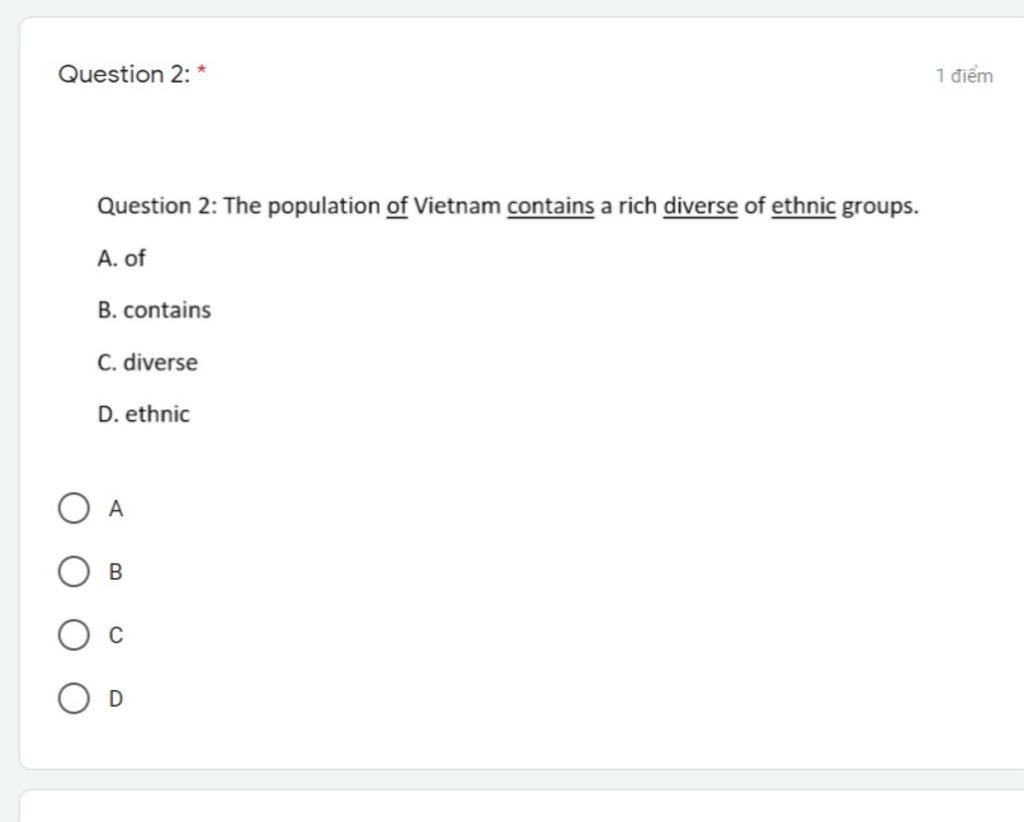Click the red required asterisk
1024x822 pixels.
(202, 69)
